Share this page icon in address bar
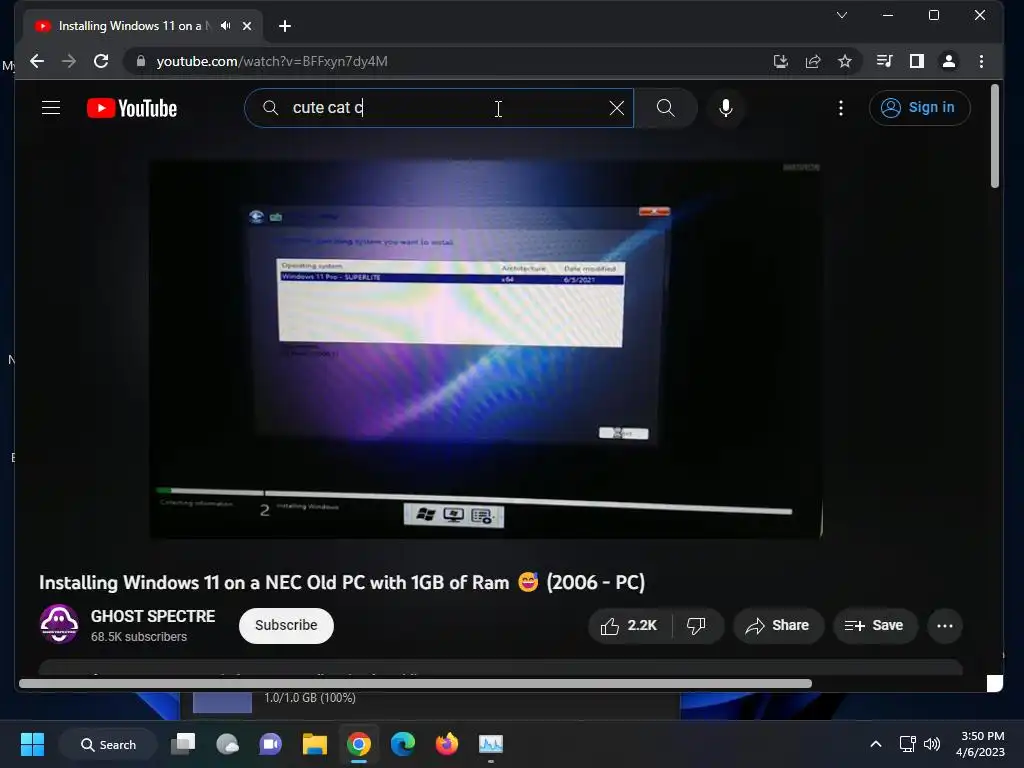The height and width of the screenshot is (768, 1024). [x=813, y=61]
